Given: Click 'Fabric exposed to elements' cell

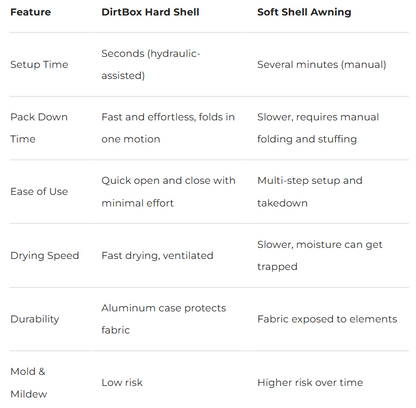Looking at the screenshot, I should pyautogui.click(x=327, y=319).
